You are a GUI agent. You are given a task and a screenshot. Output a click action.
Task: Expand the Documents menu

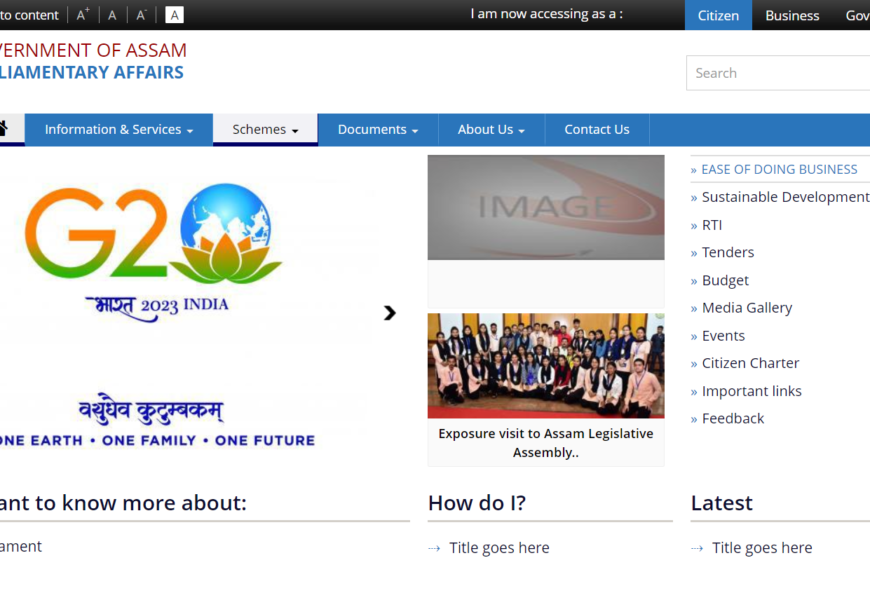[x=377, y=129]
